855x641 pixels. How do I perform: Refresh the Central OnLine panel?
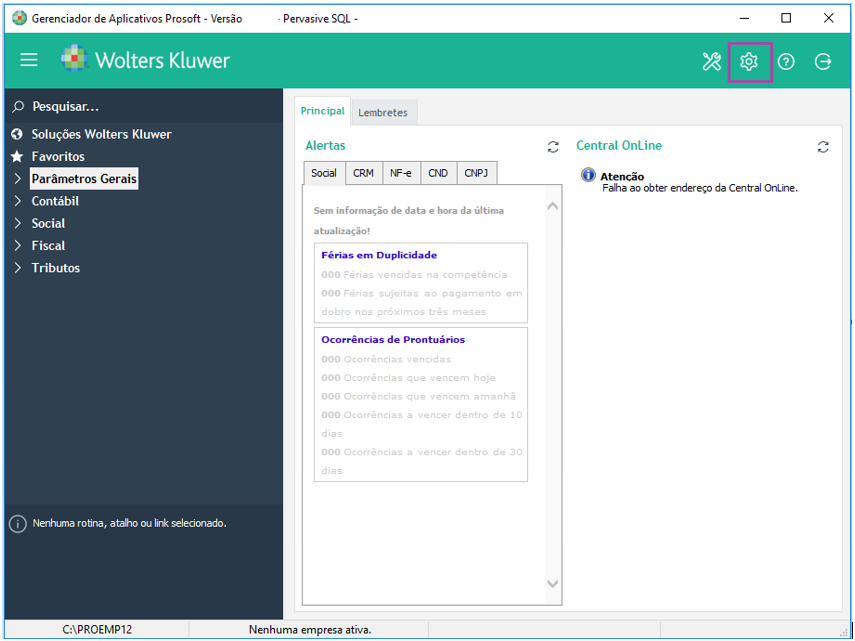coord(823,147)
